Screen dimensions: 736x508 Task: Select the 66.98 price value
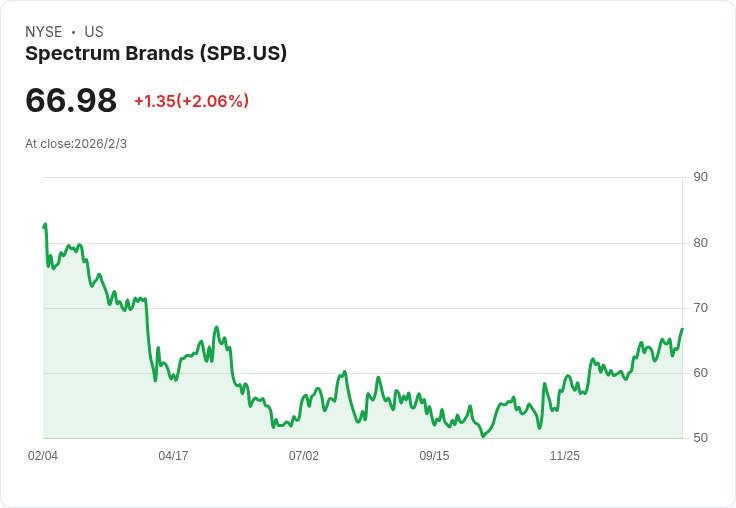71,100
